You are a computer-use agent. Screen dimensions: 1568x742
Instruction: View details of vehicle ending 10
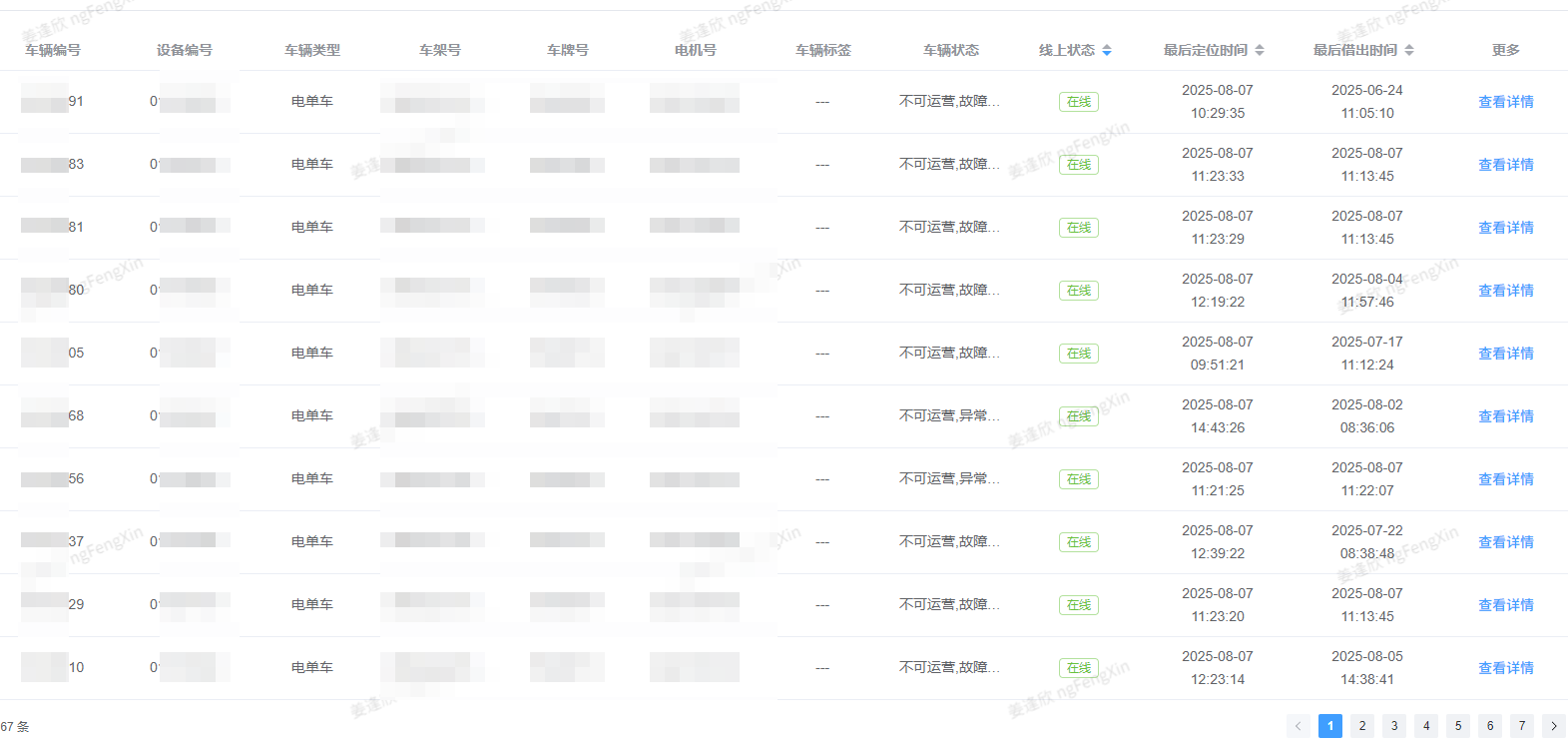(x=1505, y=668)
